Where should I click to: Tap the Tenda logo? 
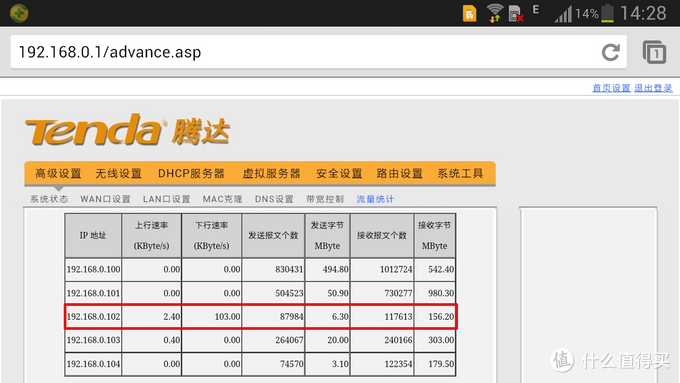point(127,130)
